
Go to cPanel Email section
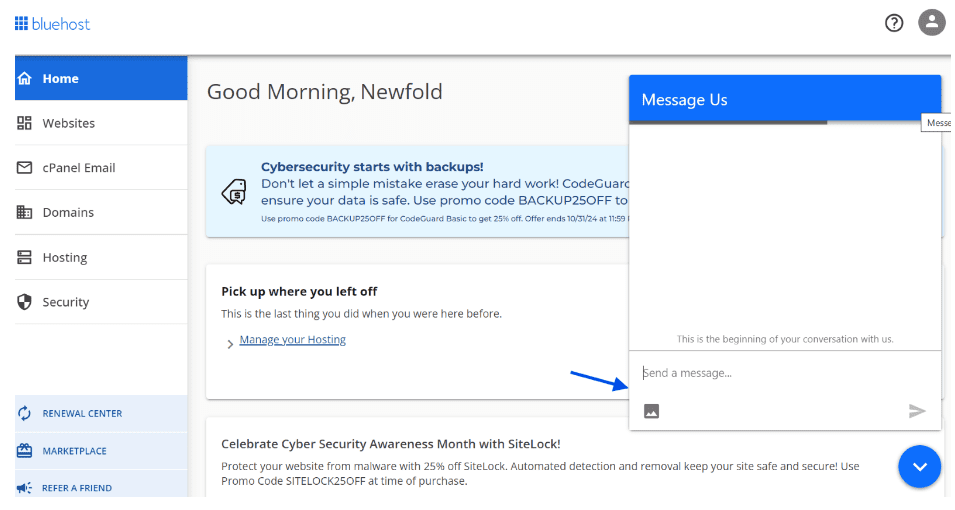[x=101, y=168]
